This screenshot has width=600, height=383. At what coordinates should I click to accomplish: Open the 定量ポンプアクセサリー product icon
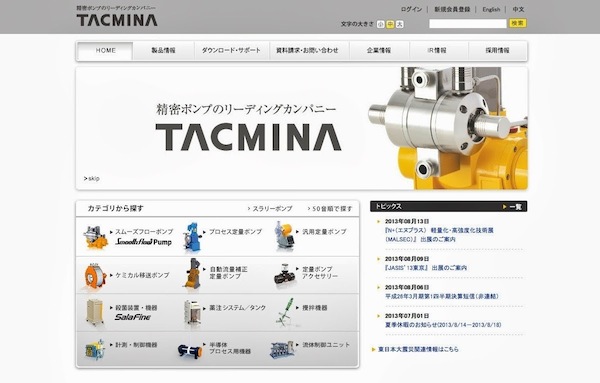[285, 274]
